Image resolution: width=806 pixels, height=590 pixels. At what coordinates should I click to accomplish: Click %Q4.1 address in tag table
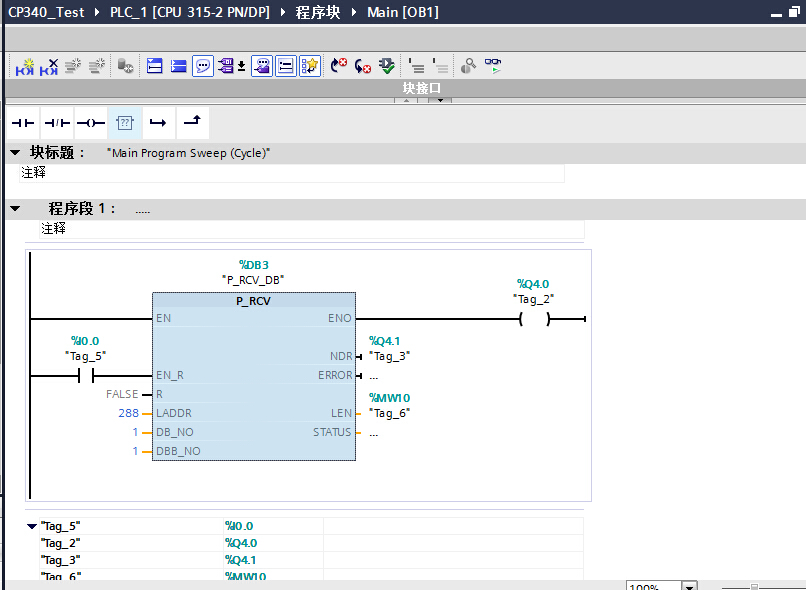click(x=241, y=560)
